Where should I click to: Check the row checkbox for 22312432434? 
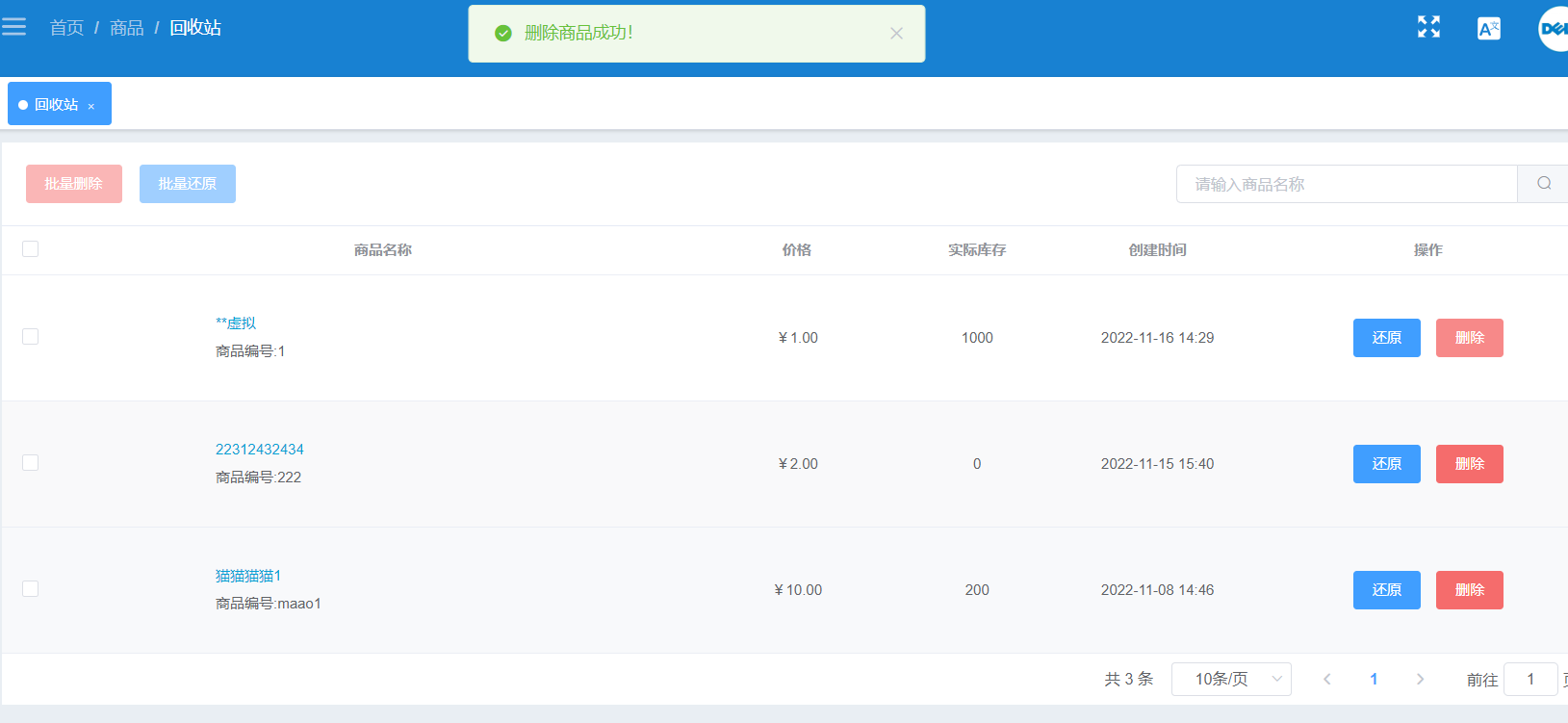[31, 462]
